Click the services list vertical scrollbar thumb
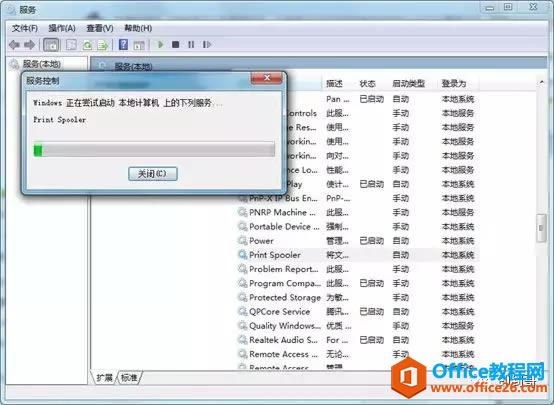Viewport: 554px width, 405px height. click(x=541, y=228)
